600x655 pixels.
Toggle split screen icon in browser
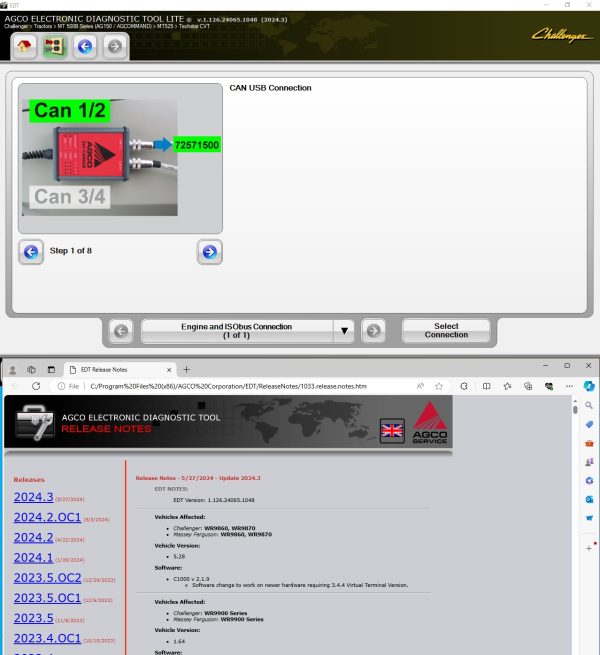point(486,386)
